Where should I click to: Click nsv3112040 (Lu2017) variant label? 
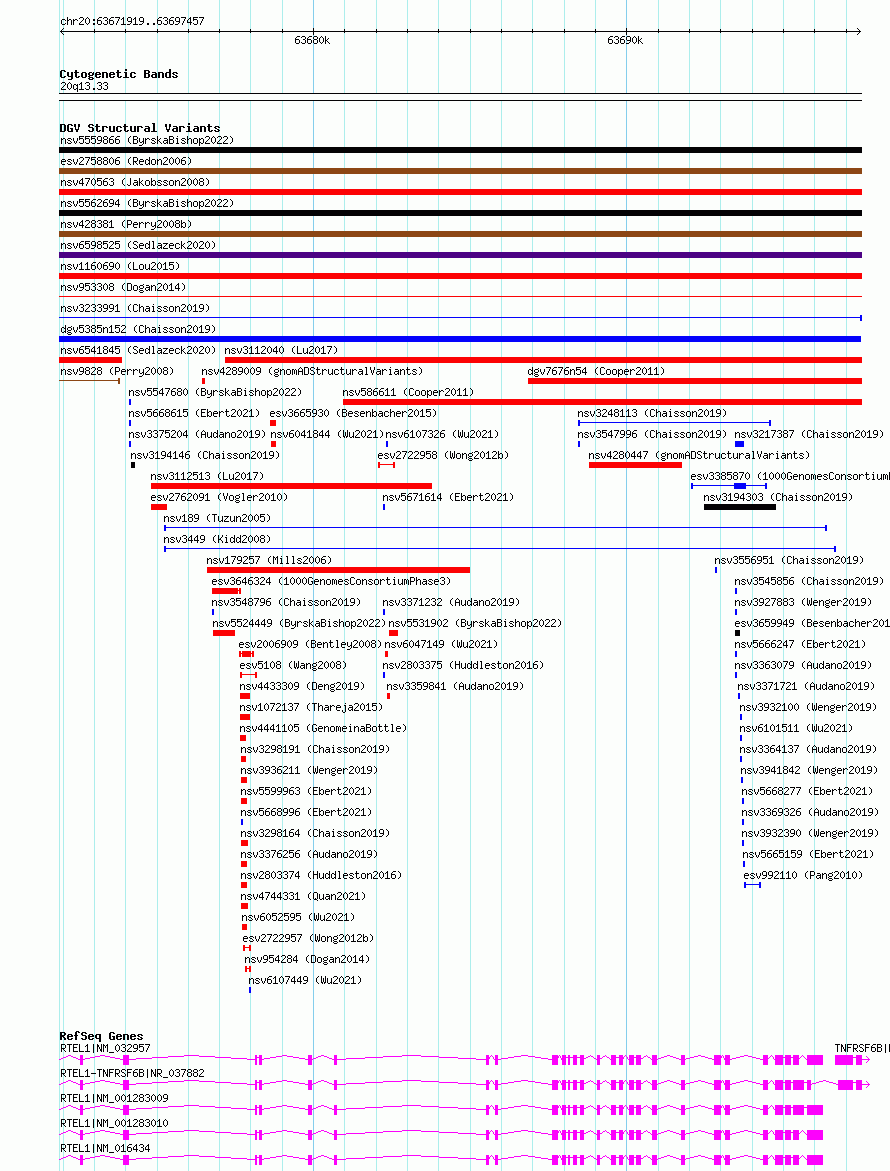click(x=281, y=350)
